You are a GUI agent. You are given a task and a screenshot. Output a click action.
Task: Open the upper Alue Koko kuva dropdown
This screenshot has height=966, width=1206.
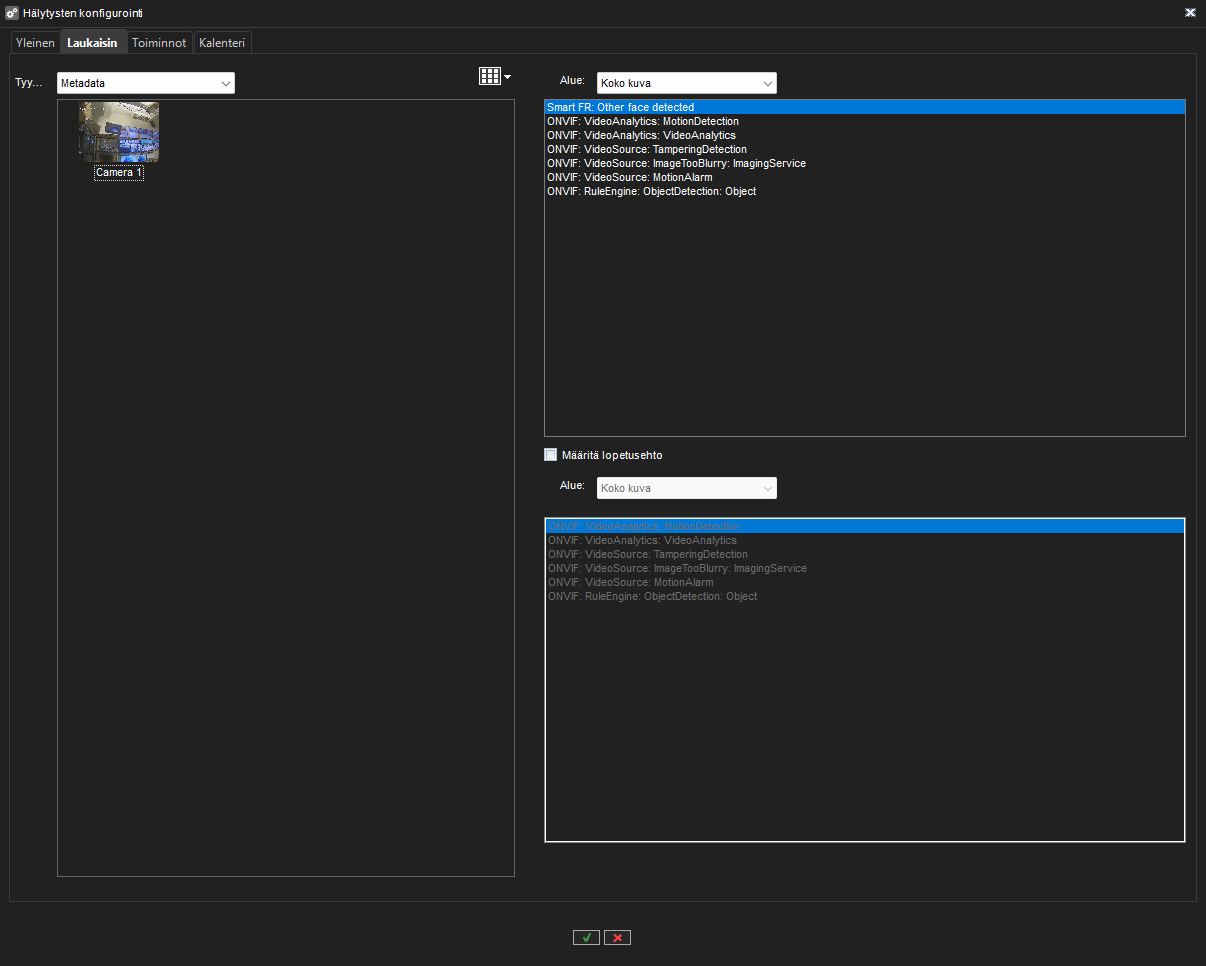pyautogui.click(x=686, y=83)
